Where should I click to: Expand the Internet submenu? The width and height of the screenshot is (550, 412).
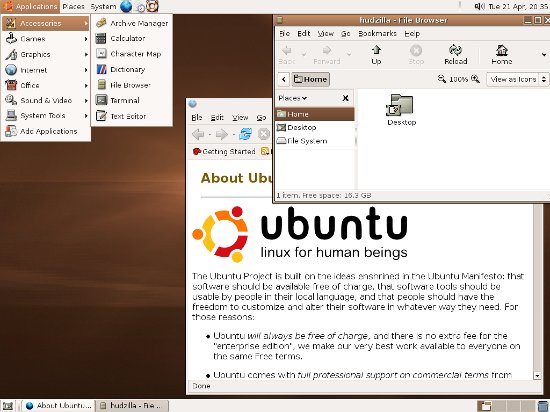tap(46, 70)
